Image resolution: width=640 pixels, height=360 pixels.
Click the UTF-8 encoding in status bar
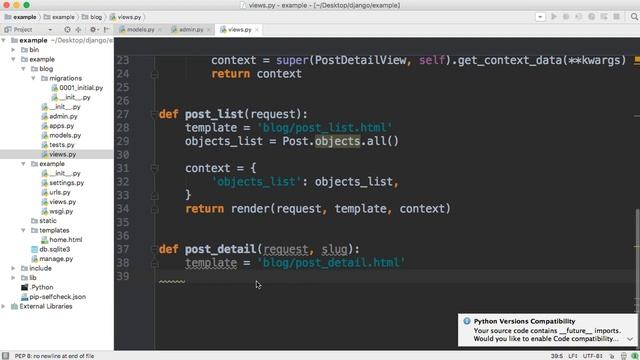[x=593, y=356]
